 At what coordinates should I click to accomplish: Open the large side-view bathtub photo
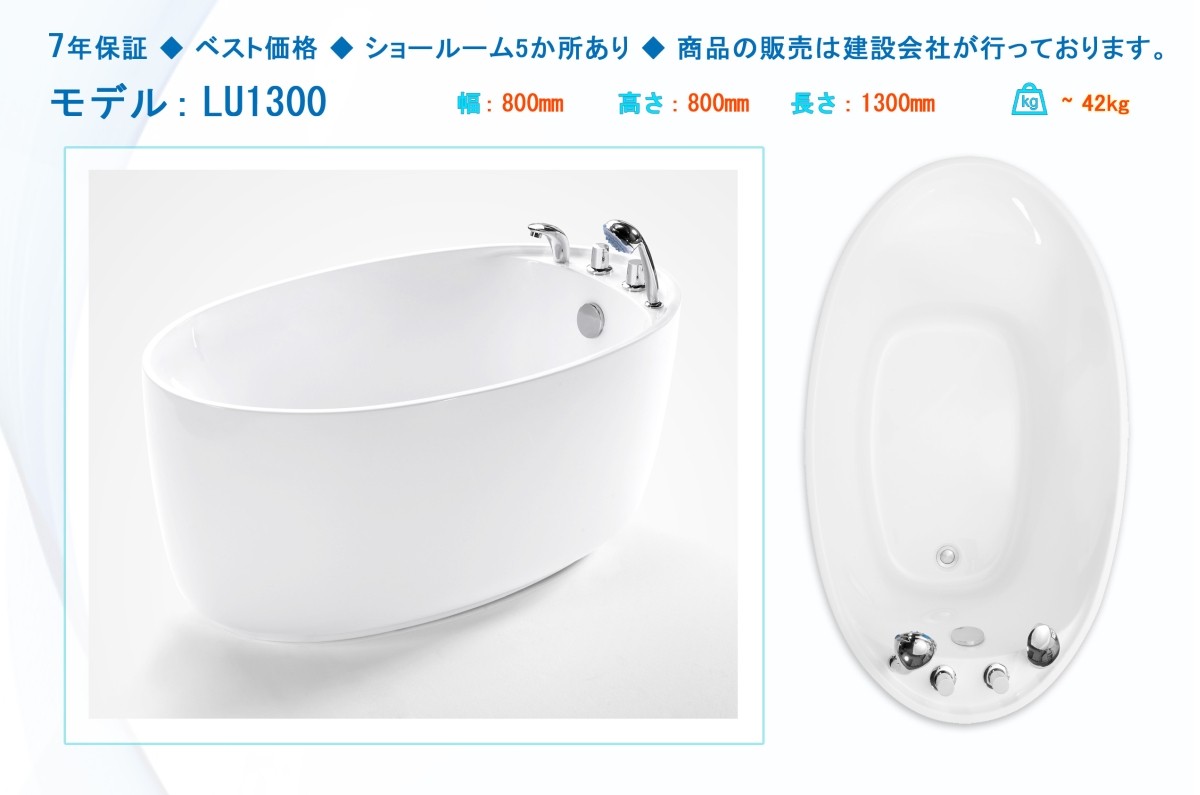click(x=413, y=444)
